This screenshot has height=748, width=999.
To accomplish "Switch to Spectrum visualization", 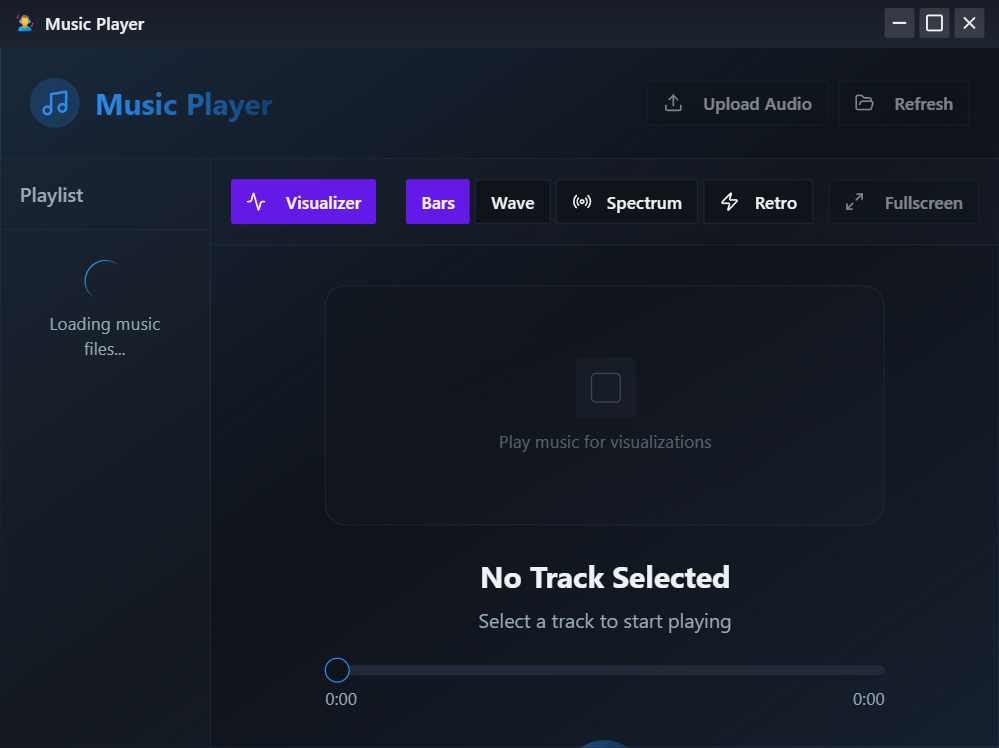I will (x=627, y=202).
